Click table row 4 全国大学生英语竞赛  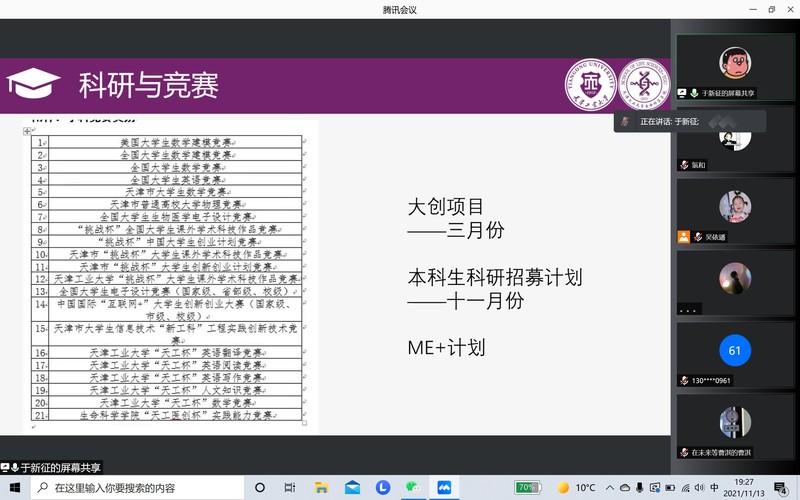(175, 180)
